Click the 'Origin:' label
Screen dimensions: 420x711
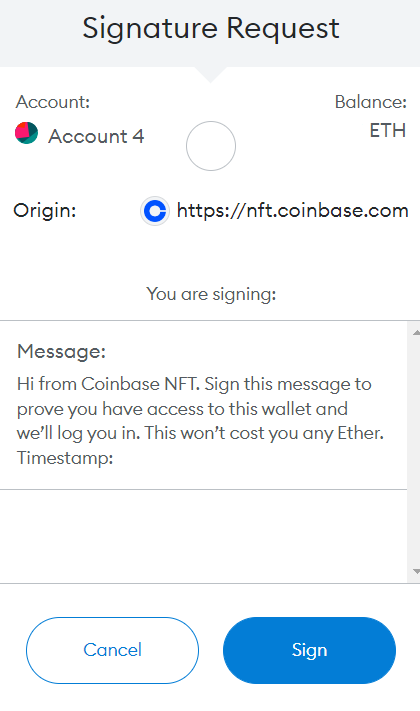point(44,210)
